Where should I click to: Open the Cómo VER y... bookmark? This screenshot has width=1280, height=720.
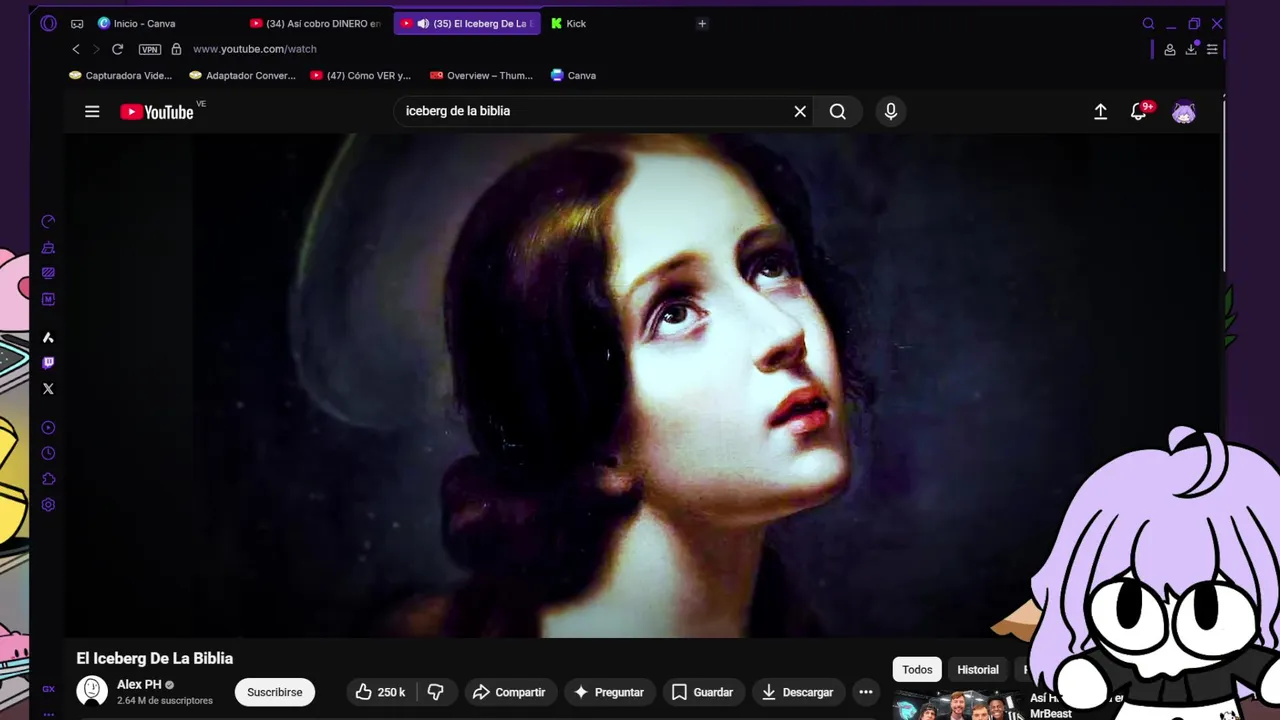coord(361,75)
